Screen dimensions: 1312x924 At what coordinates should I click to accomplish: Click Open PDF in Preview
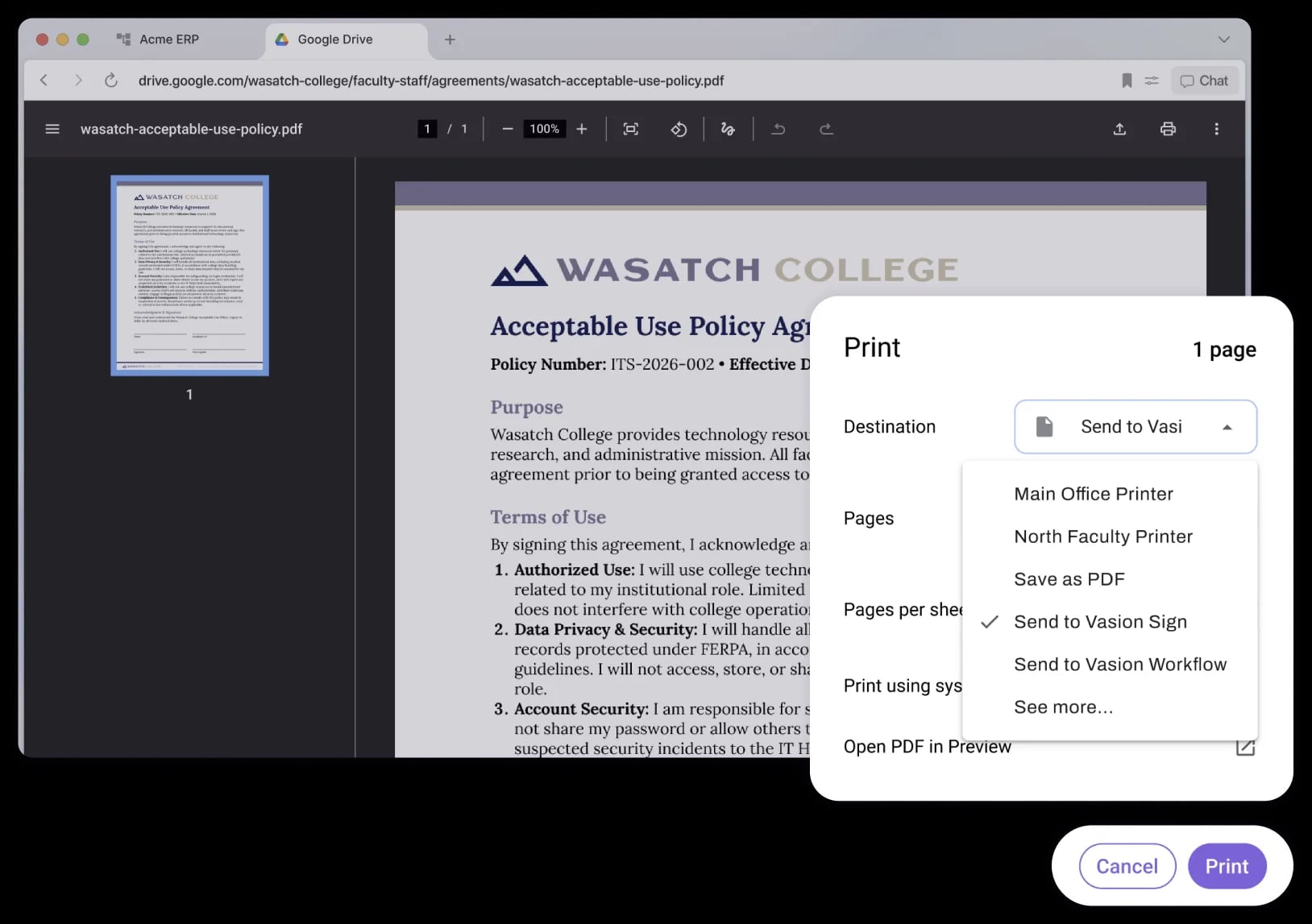tap(928, 747)
